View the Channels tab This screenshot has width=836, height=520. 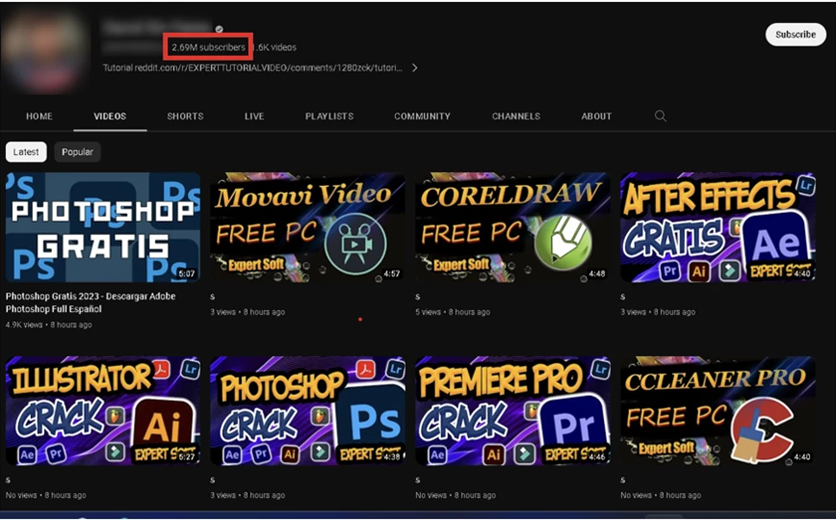point(515,116)
